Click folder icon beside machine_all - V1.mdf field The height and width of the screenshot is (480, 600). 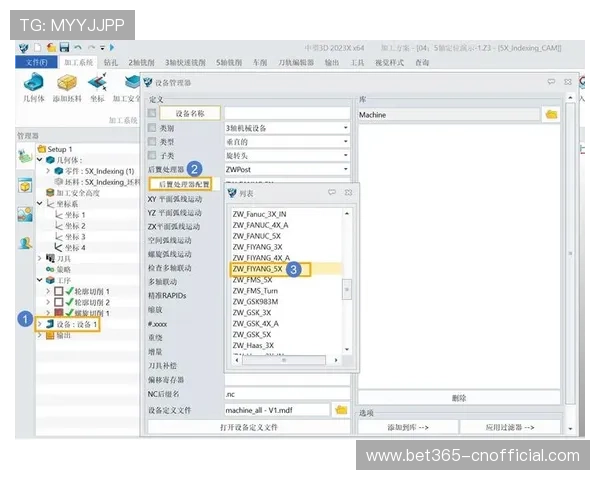(341, 410)
